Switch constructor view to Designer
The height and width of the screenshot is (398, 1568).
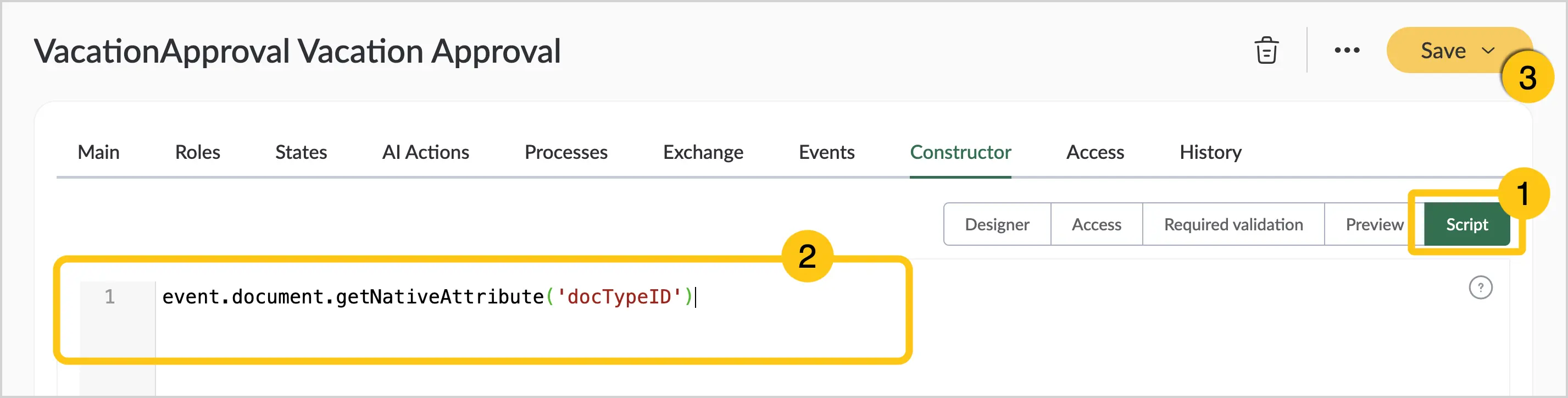coord(997,224)
